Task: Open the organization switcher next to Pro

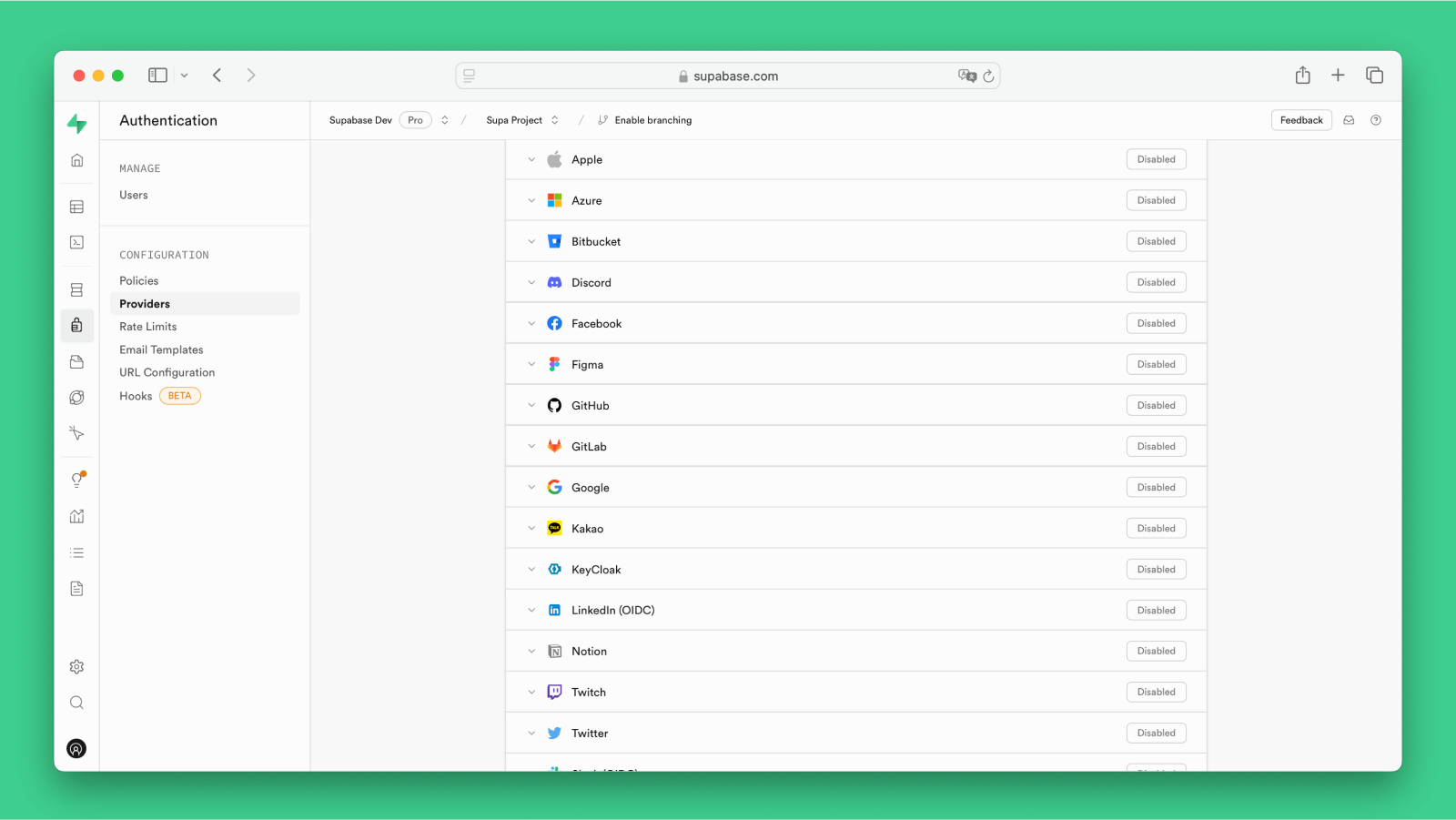Action: click(445, 120)
